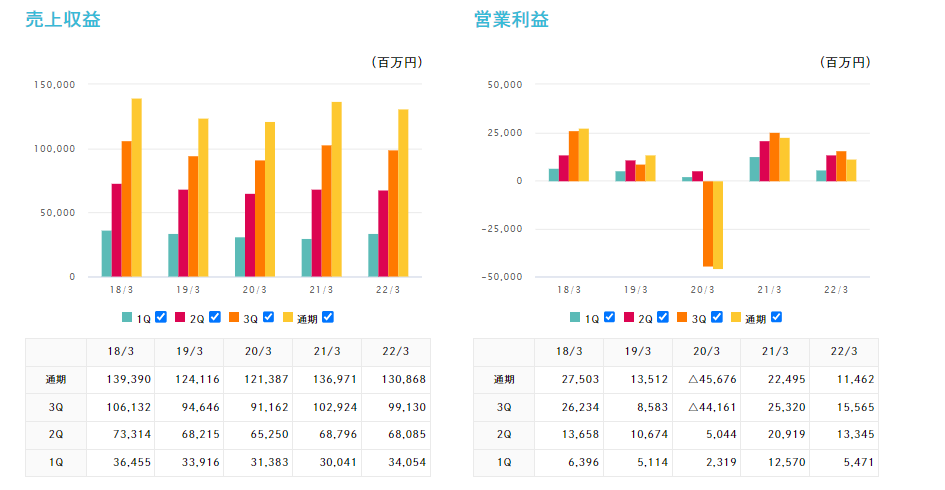Click the yellow 通期 legend swatch for 営業利益
Viewport: 945px width, 490px height.
(x=736, y=318)
